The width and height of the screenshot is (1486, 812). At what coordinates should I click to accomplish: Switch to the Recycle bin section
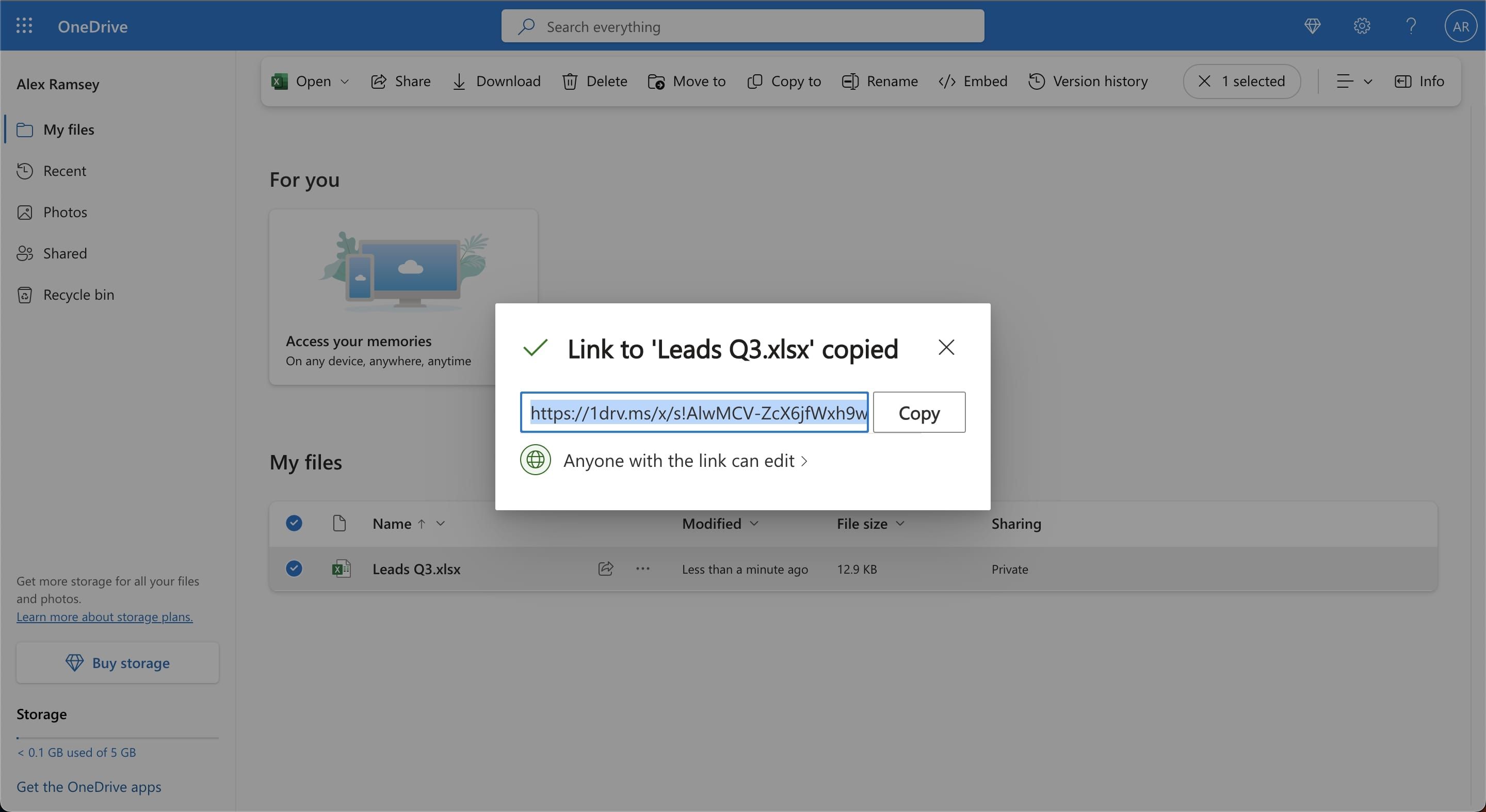coord(78,294)
